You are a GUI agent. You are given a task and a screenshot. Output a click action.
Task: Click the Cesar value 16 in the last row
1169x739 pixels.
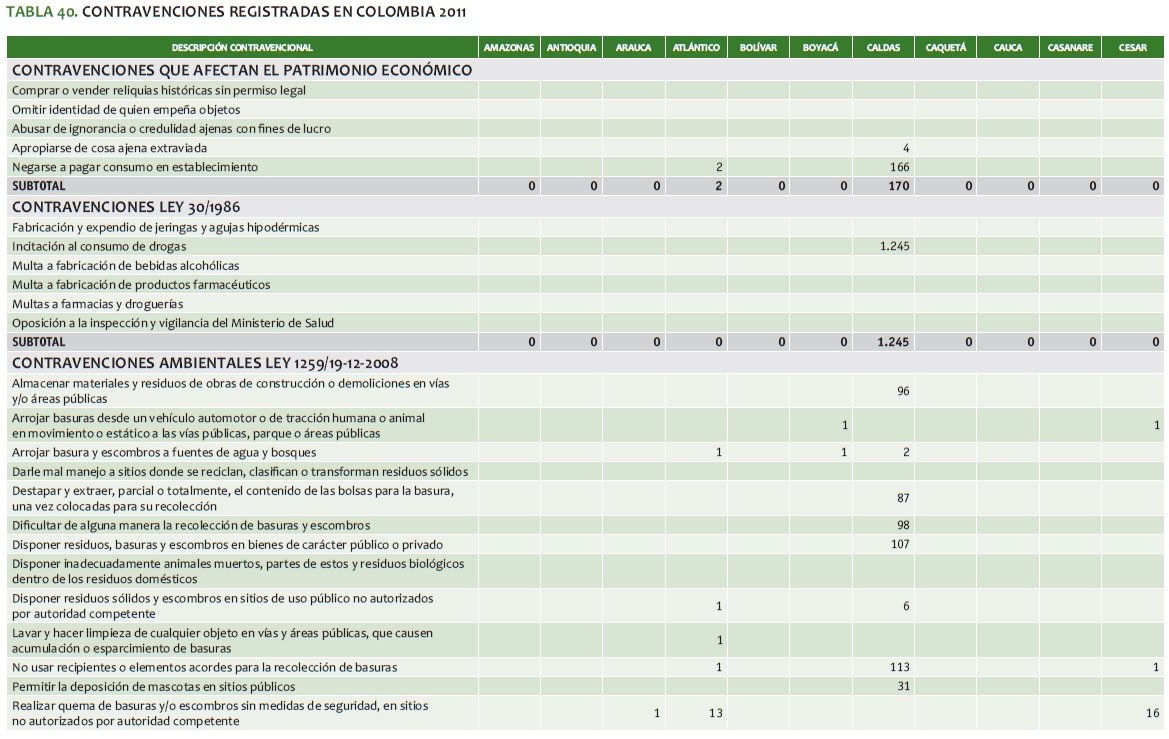[x=1153, y=713]
